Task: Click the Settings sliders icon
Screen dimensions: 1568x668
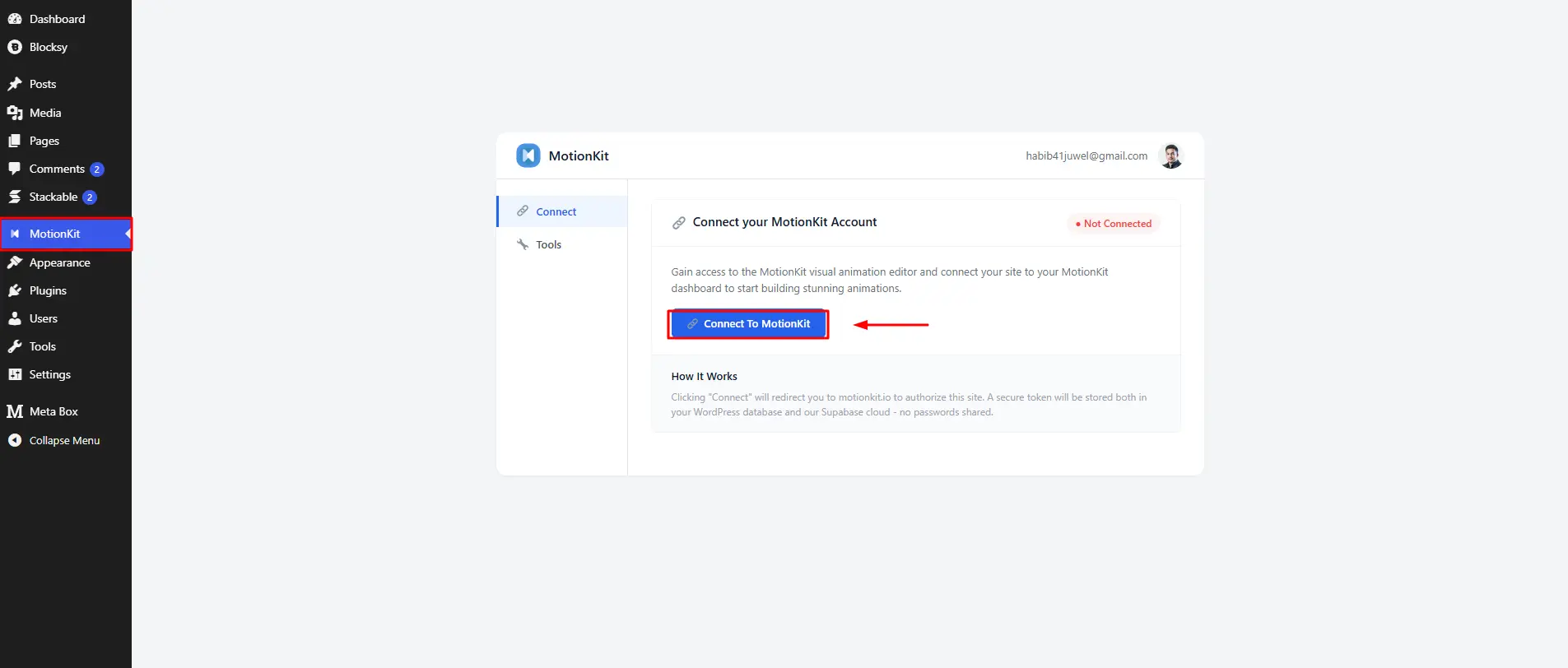Action: (15, 374)
